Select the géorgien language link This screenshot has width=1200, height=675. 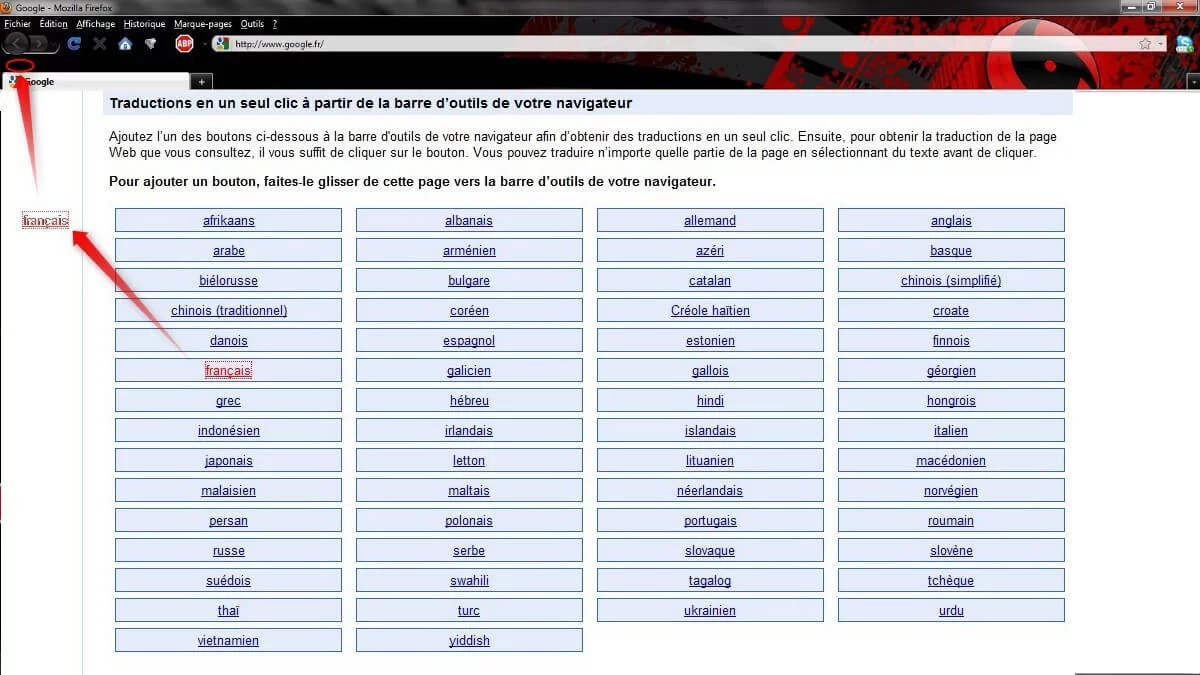point(951,371)
